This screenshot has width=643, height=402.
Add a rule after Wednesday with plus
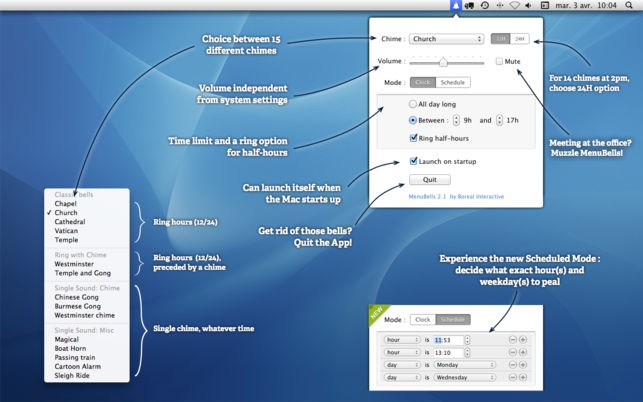(523, 377)
